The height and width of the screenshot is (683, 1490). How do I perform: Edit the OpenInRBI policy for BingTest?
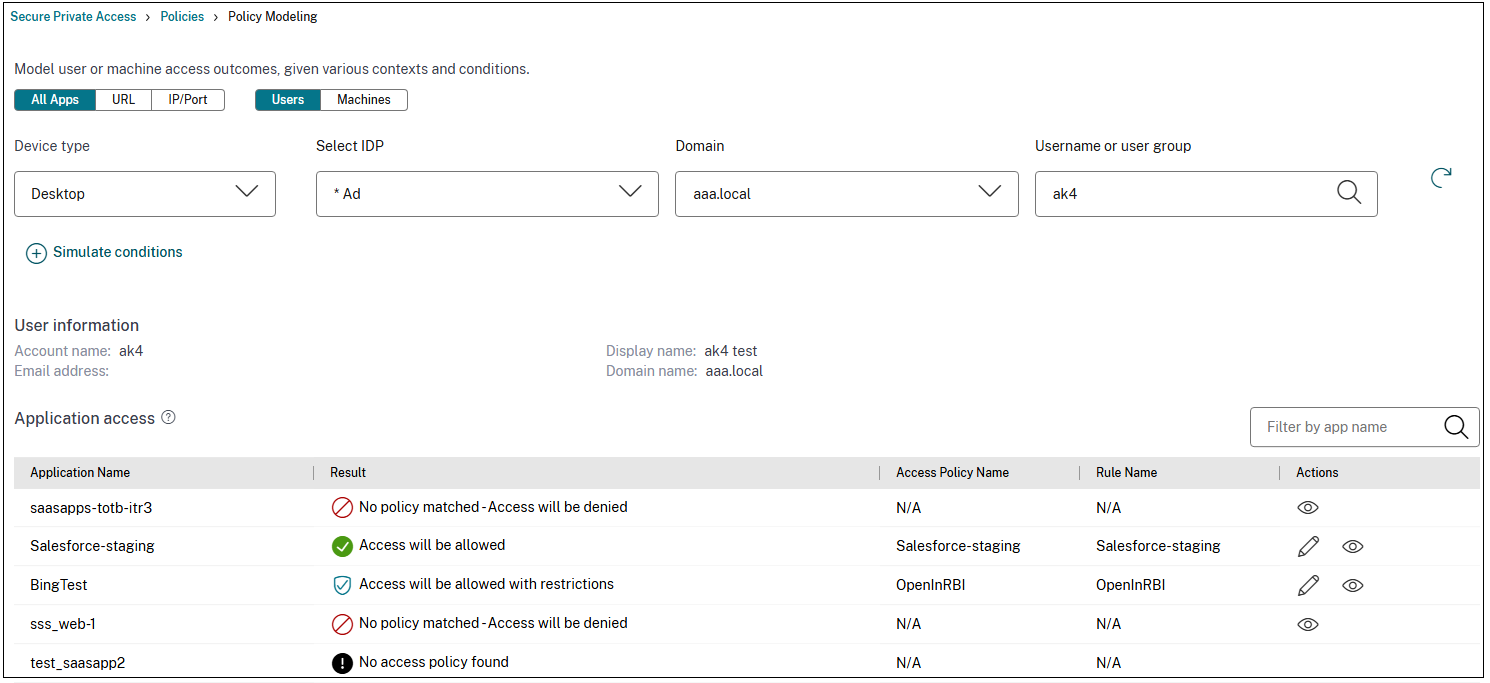[1308, 585]
